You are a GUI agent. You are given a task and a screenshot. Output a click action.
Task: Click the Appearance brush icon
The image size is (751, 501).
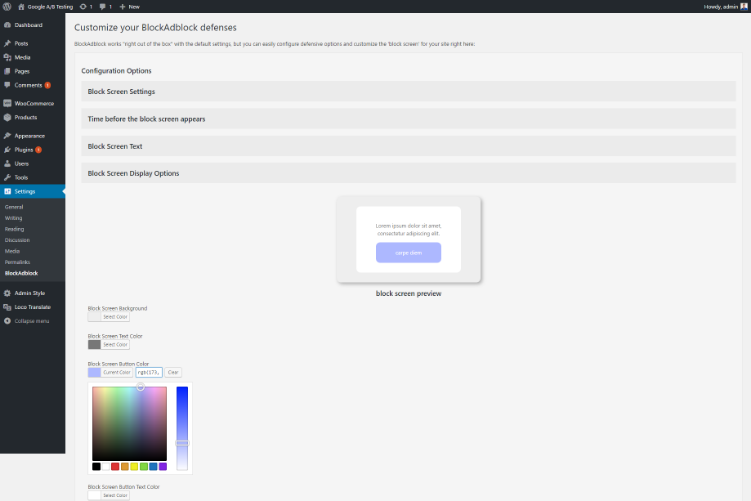(x=7, y=136)
